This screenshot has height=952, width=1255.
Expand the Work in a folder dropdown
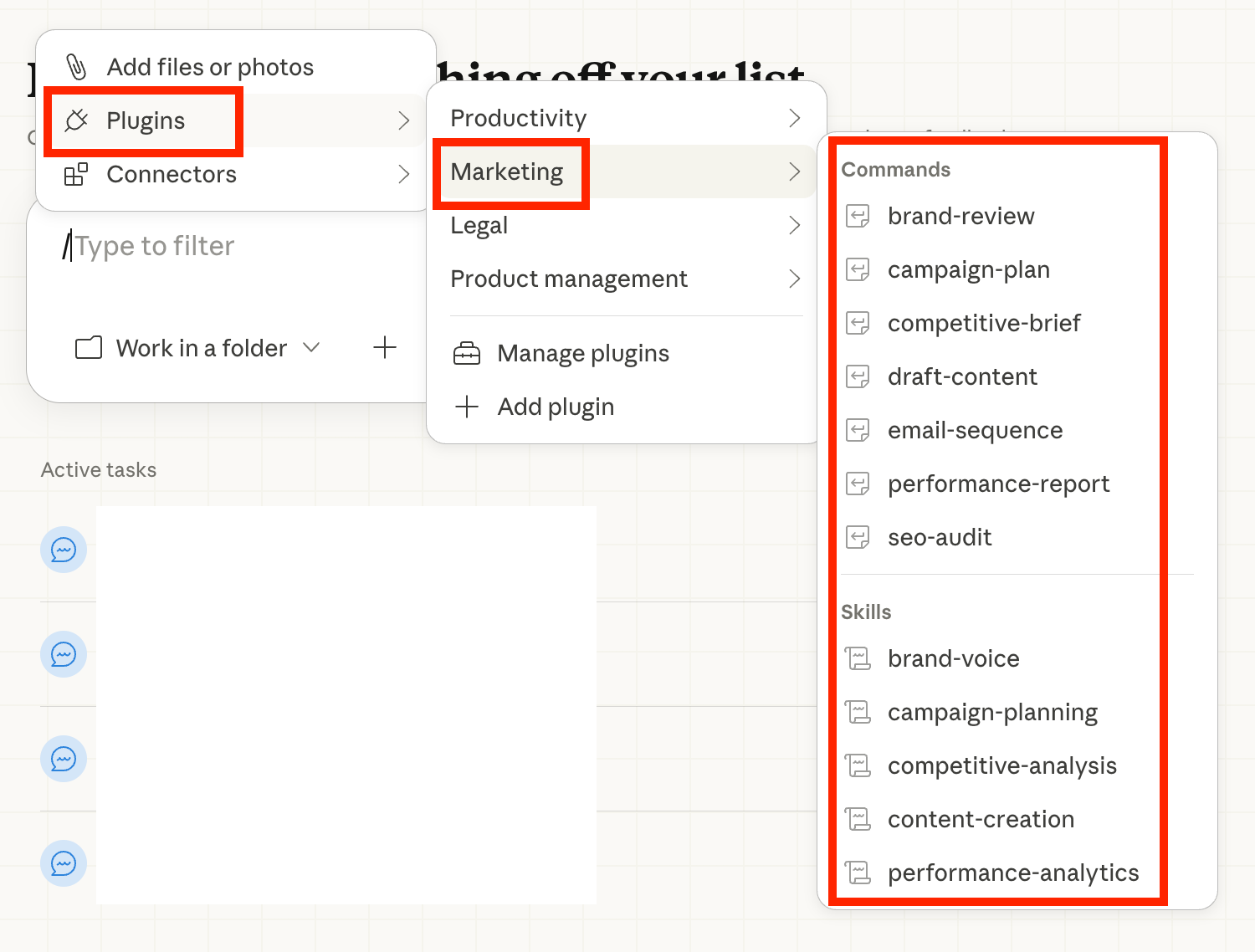(x=311, y=347)
